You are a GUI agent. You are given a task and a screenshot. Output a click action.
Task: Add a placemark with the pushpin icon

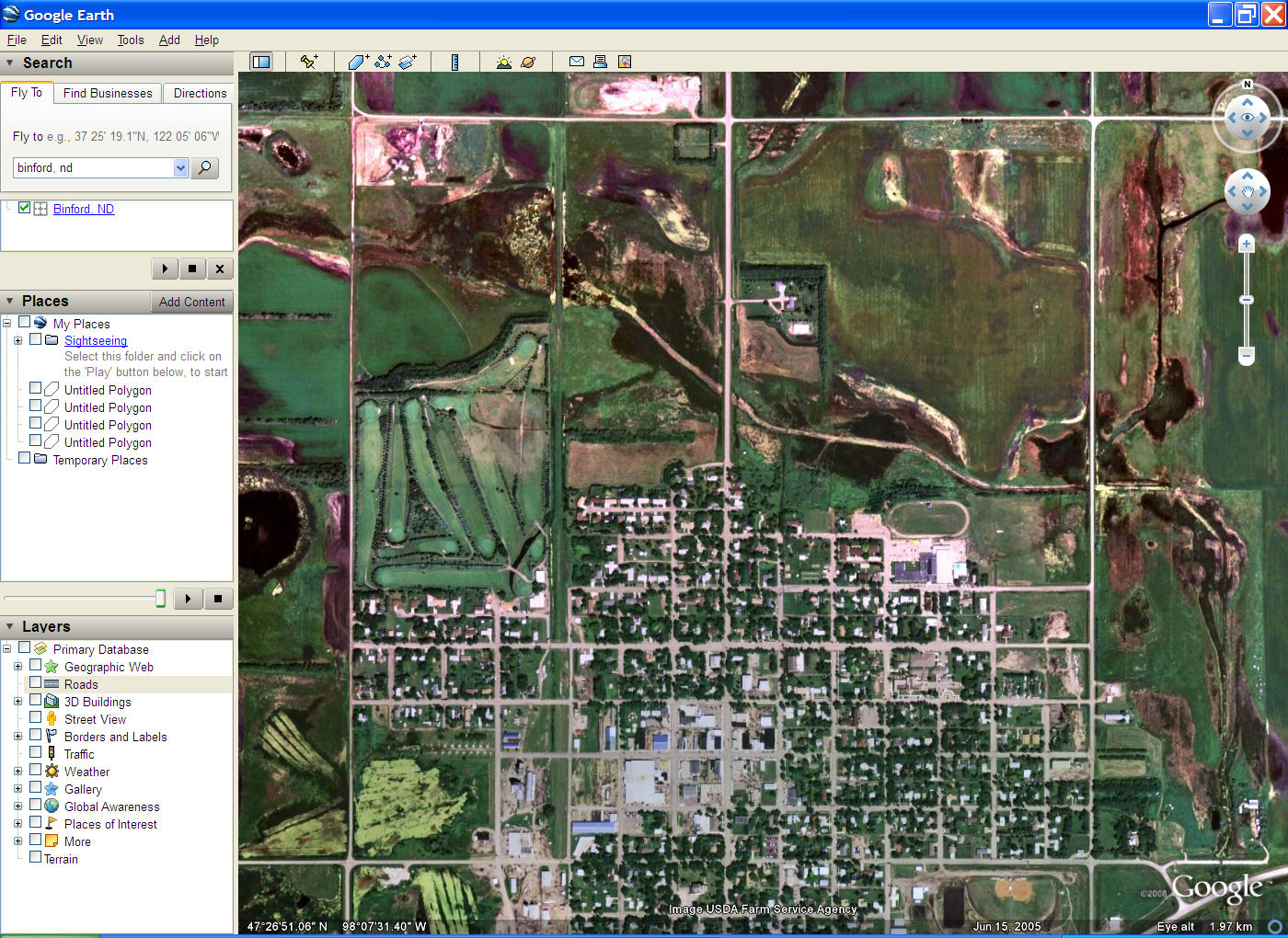(309, 62)
